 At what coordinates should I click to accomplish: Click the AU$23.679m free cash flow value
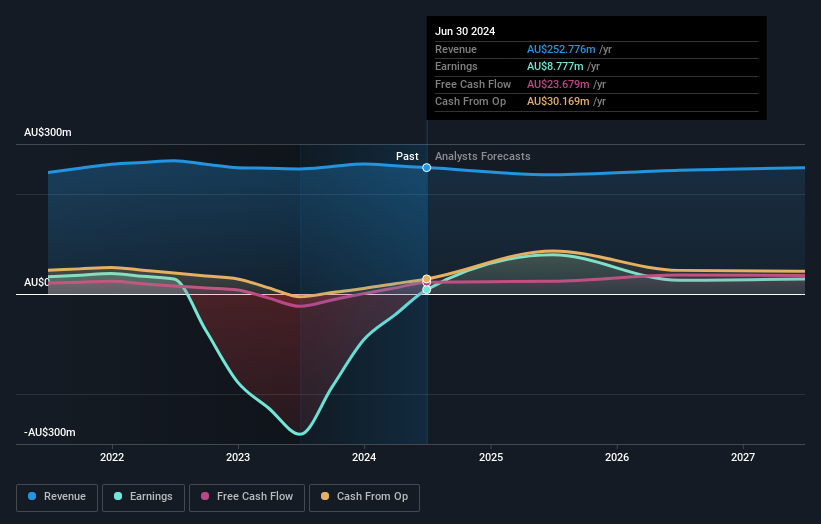pos(558,84)
